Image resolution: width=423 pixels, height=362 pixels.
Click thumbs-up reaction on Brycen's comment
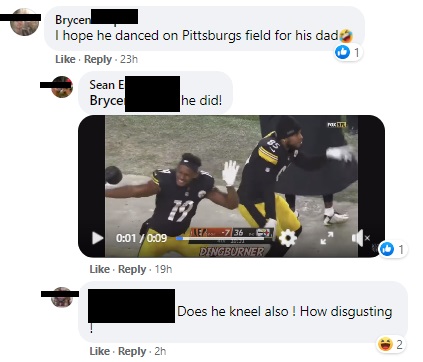[342, 52]
